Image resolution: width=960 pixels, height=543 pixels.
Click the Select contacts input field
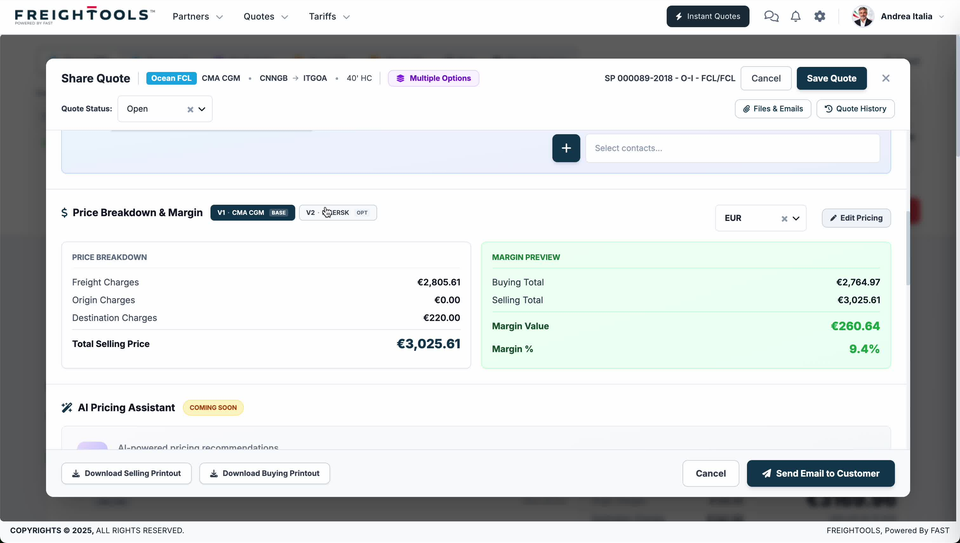coord(732,148)
